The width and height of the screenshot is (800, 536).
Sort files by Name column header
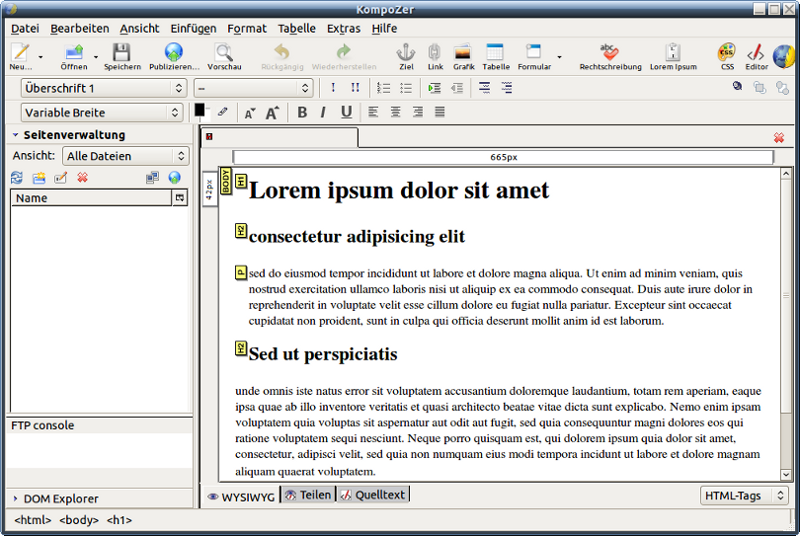(x=91, y=198)
